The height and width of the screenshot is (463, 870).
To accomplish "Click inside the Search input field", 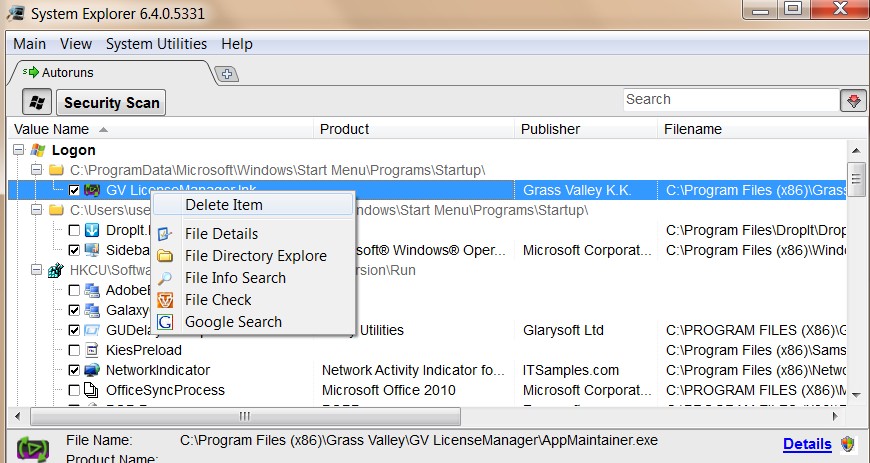I will click(730, 100).
